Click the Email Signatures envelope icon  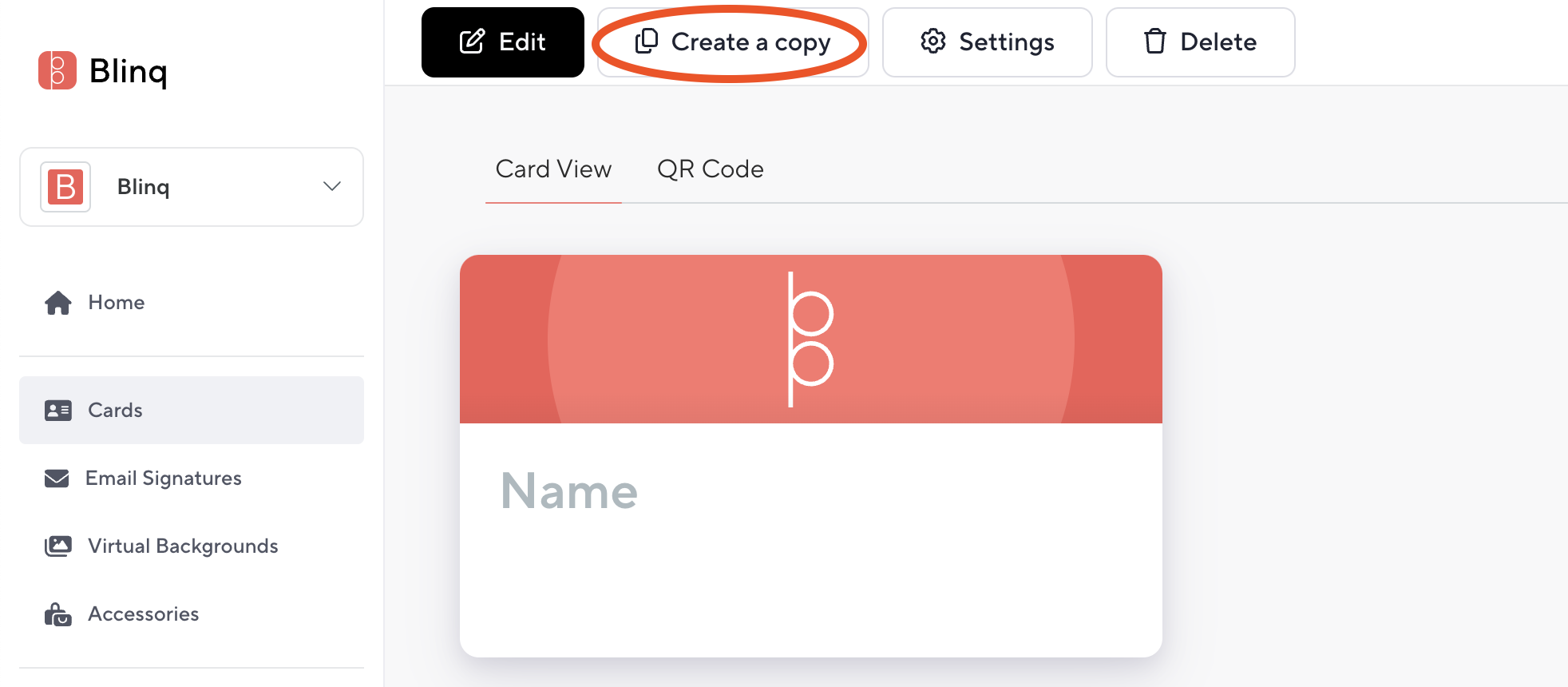coord(57,479)
